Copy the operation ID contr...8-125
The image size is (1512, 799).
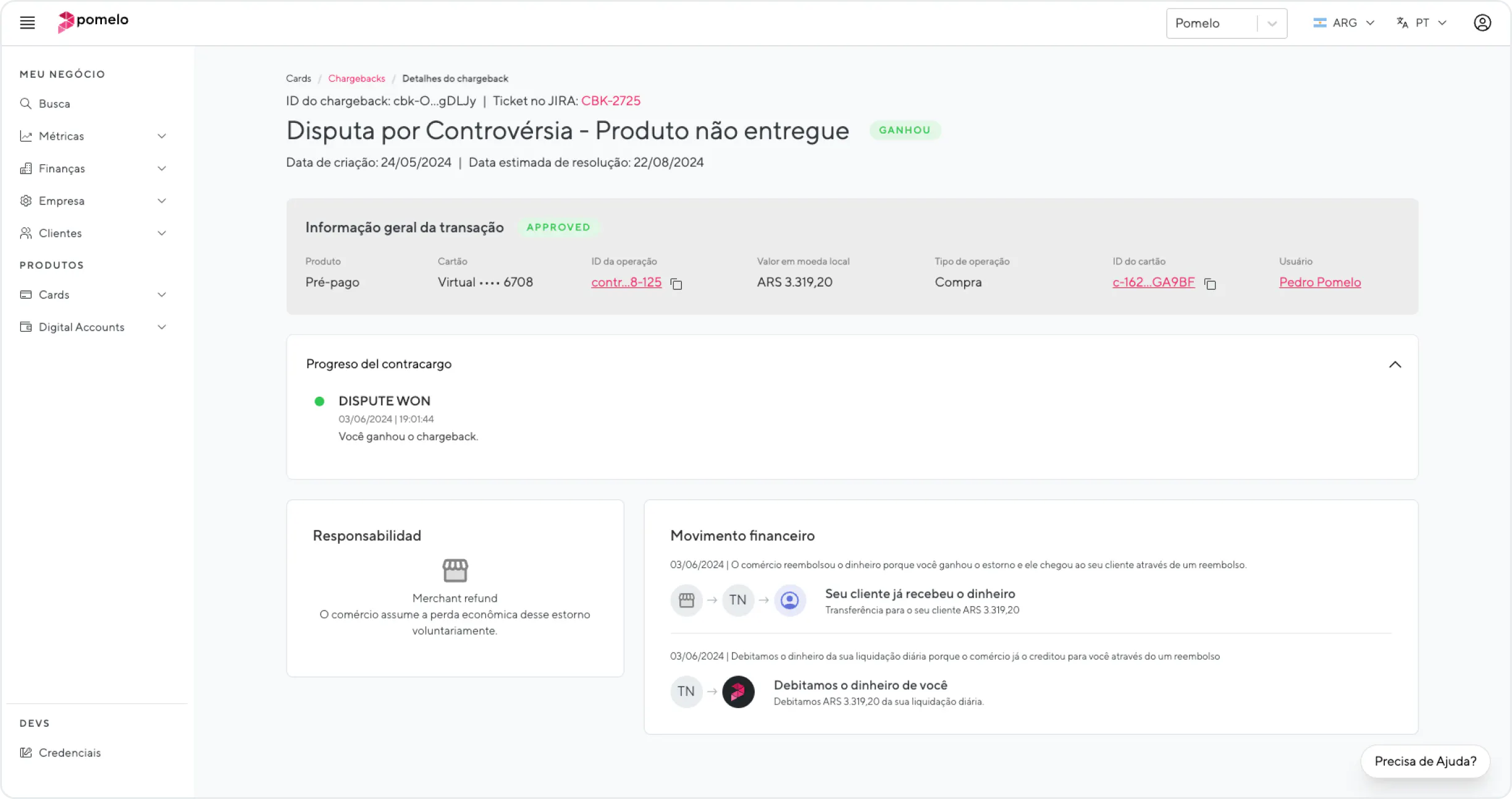(x=676, y=284)
